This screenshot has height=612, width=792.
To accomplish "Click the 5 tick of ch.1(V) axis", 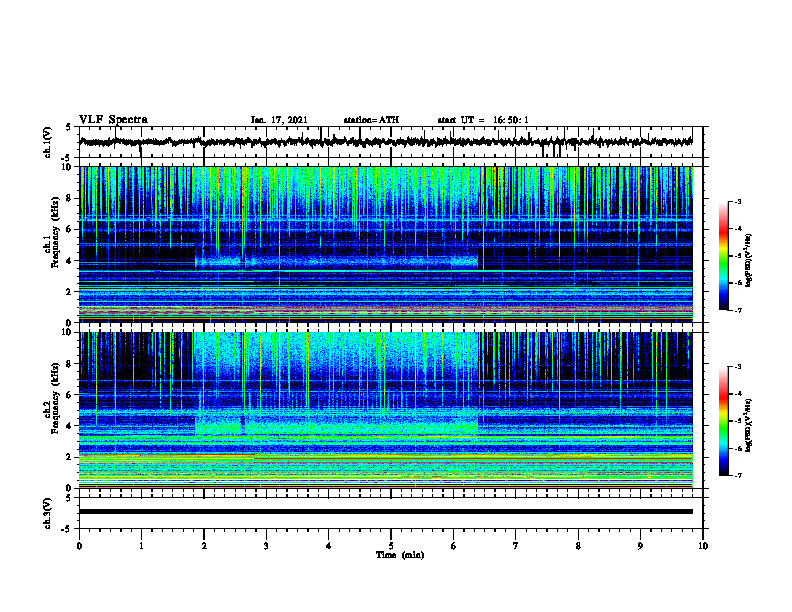I will pos(69,127).
